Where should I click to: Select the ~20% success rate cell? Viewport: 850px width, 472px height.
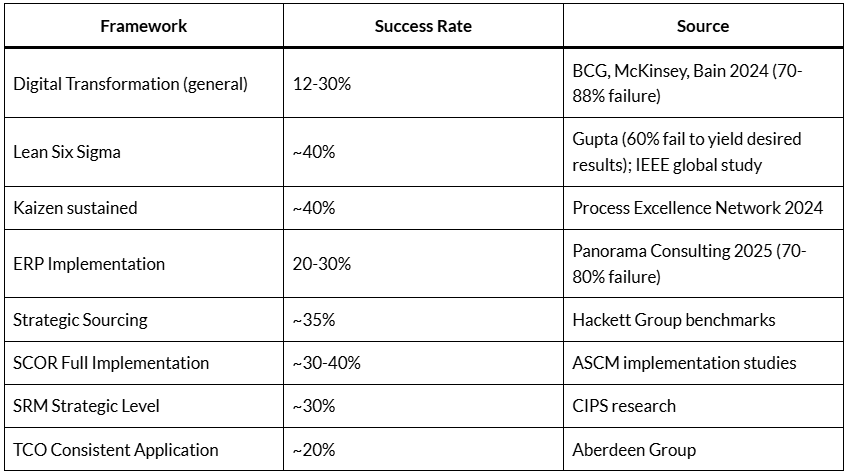tap(312, 449)
